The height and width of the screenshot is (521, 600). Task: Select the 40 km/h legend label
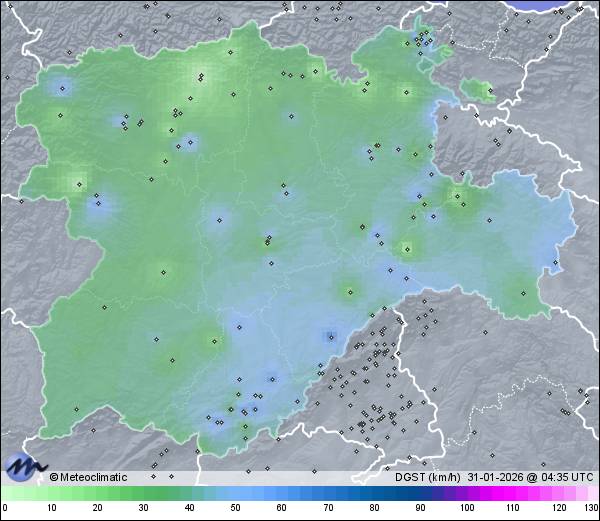189,509
